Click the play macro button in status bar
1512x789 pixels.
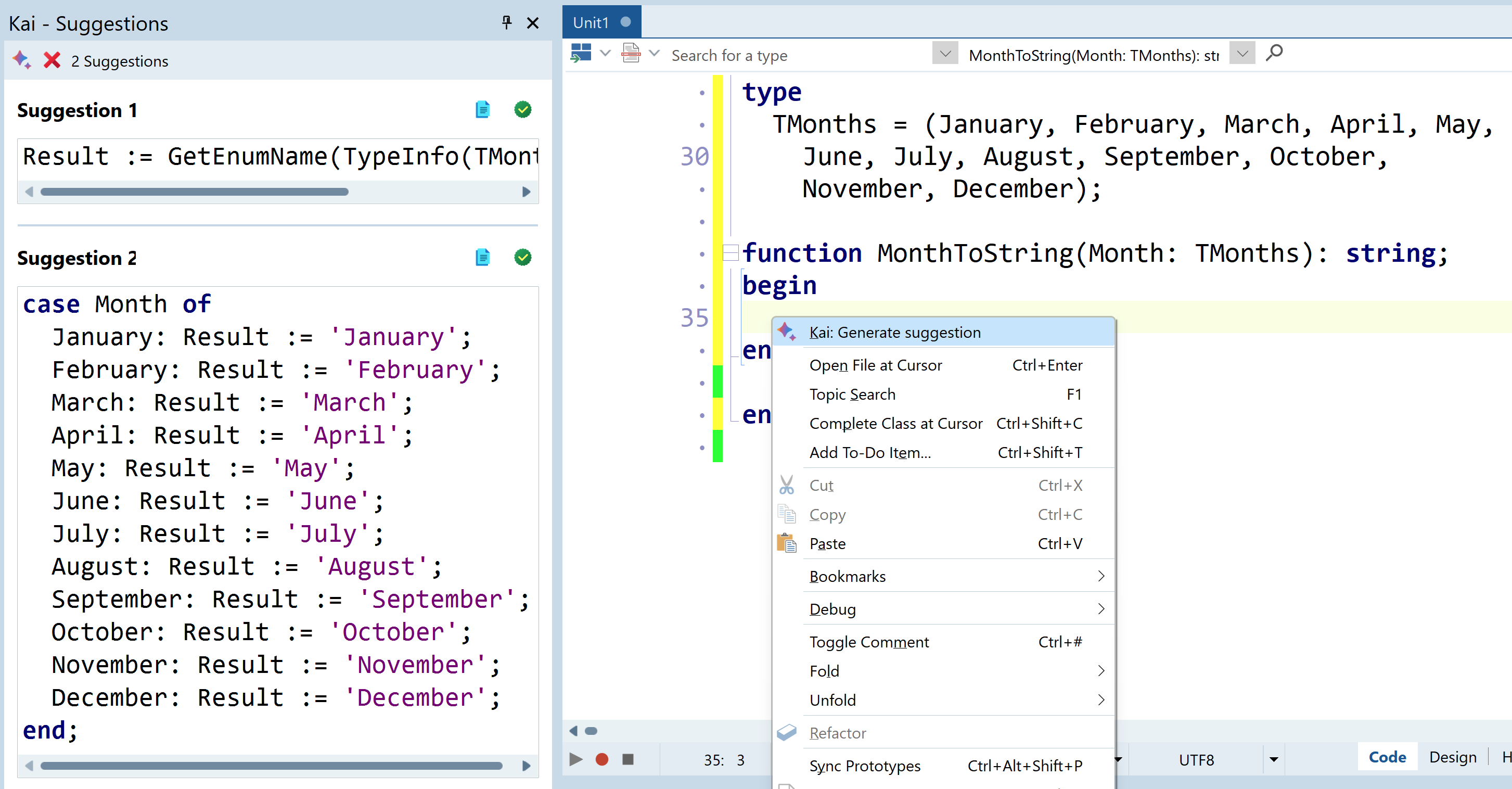tap(575, 759)
